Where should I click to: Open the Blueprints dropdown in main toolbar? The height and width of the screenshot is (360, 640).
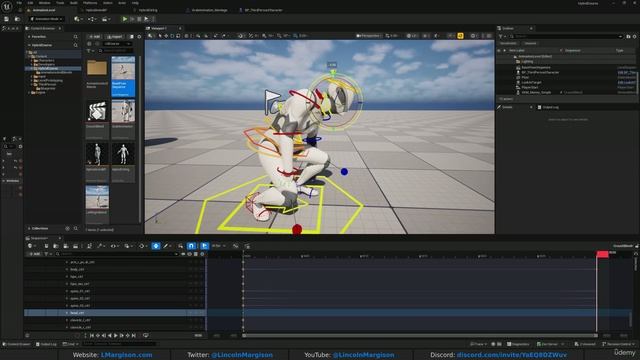(x=92, y=19)
